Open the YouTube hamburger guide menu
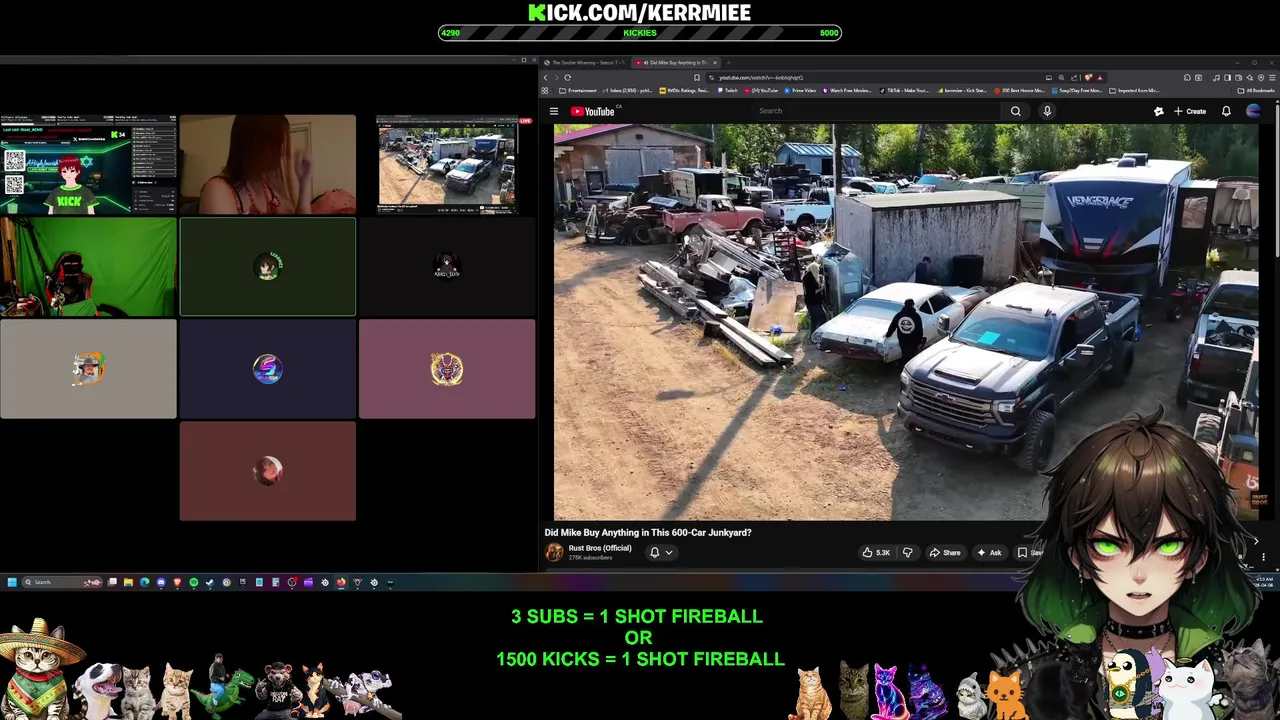The image size is (1280, 720). [x=553, y=111]
